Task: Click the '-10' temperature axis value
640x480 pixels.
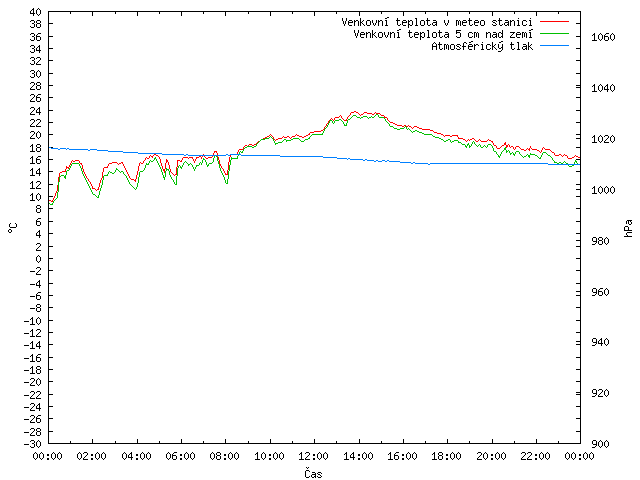Action: coord(33,321)
